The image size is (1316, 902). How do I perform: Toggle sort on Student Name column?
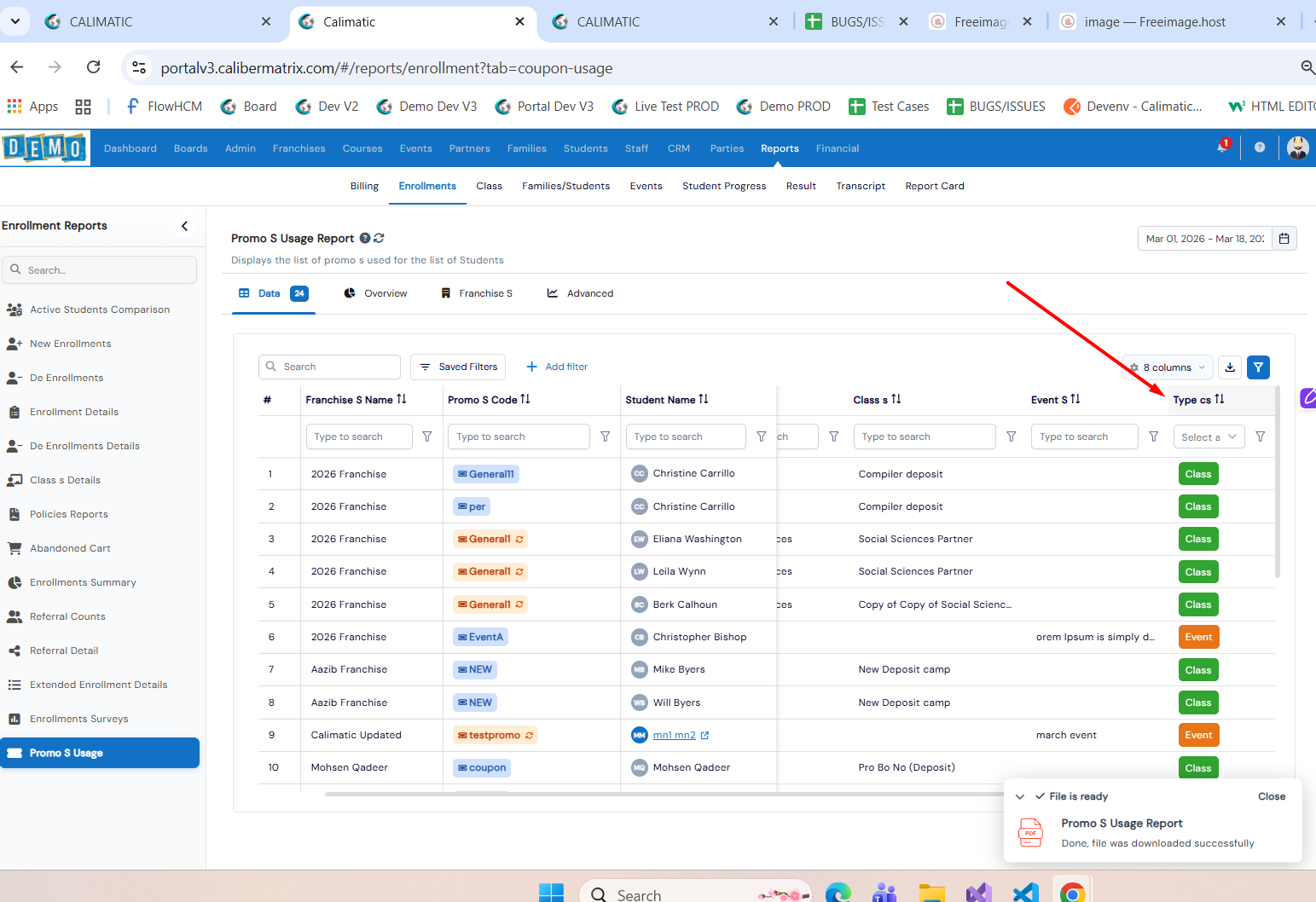click(x=704, y=399)
